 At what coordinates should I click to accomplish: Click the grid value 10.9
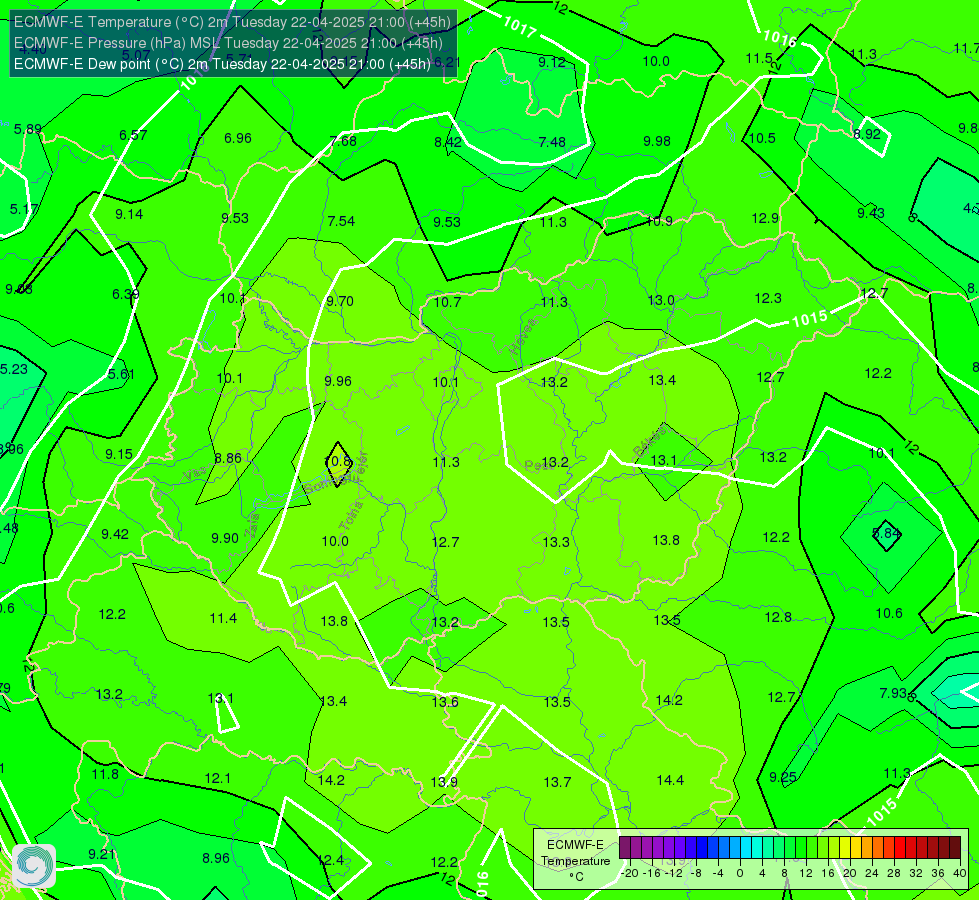[659, 221]
